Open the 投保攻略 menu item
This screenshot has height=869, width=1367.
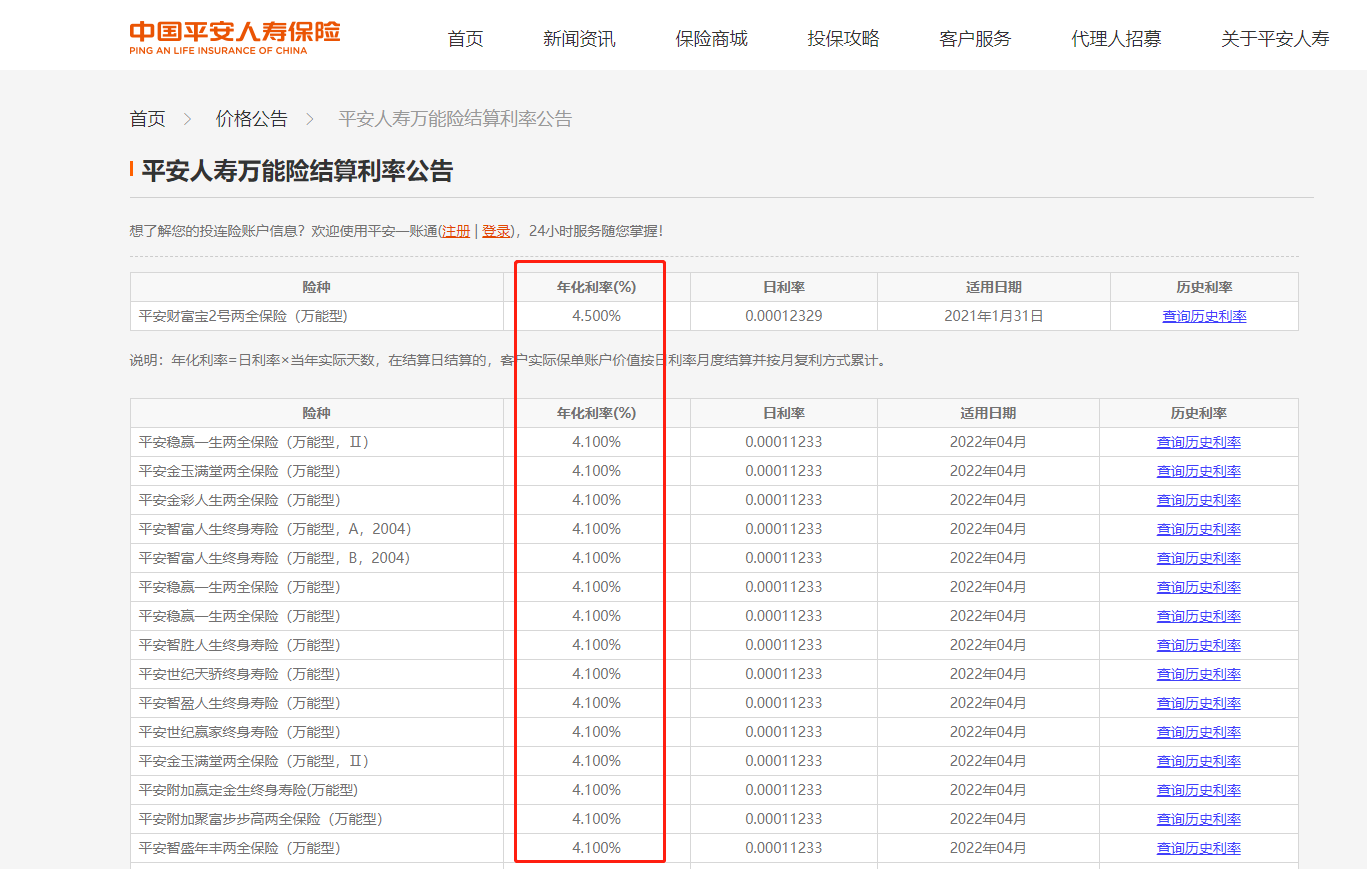[x=843, y=39]
